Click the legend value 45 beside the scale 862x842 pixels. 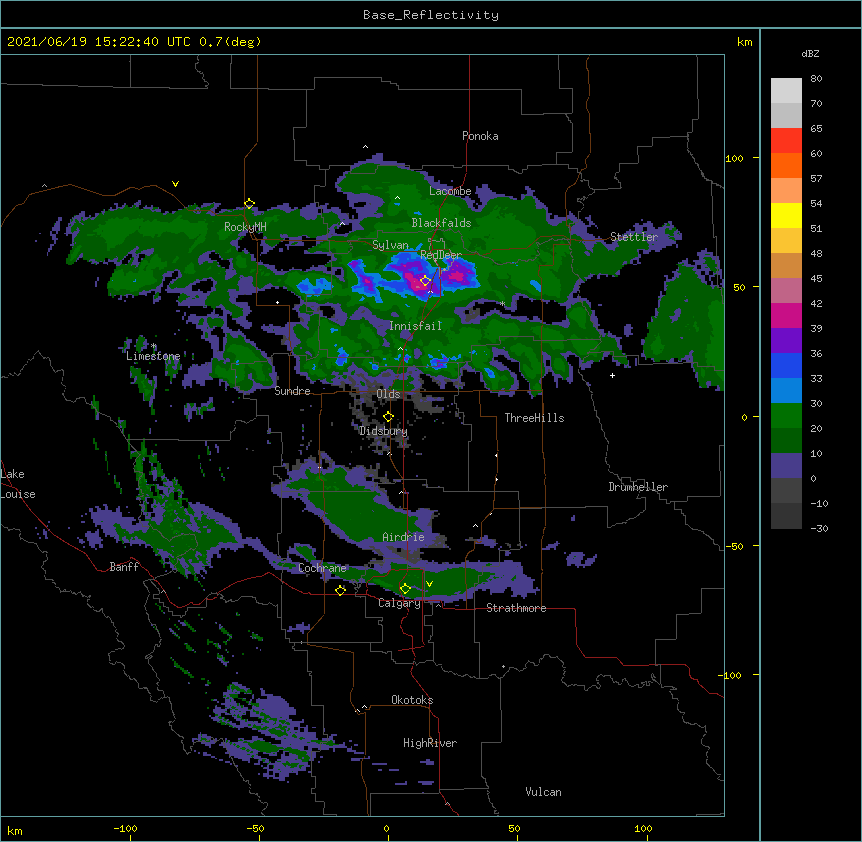pyautogui.click(x=816, y=279)
